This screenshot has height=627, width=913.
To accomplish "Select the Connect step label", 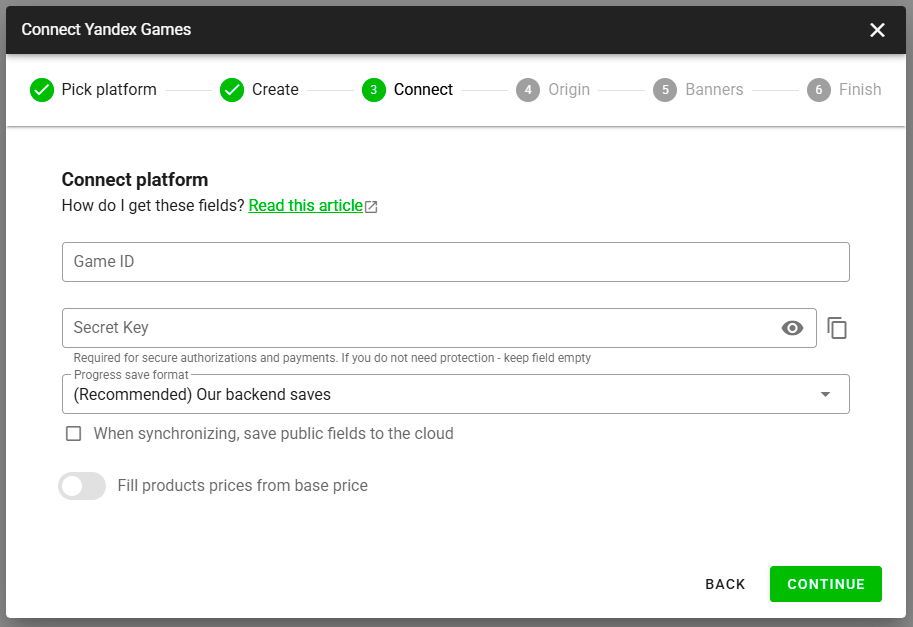I will pos(423,90).
